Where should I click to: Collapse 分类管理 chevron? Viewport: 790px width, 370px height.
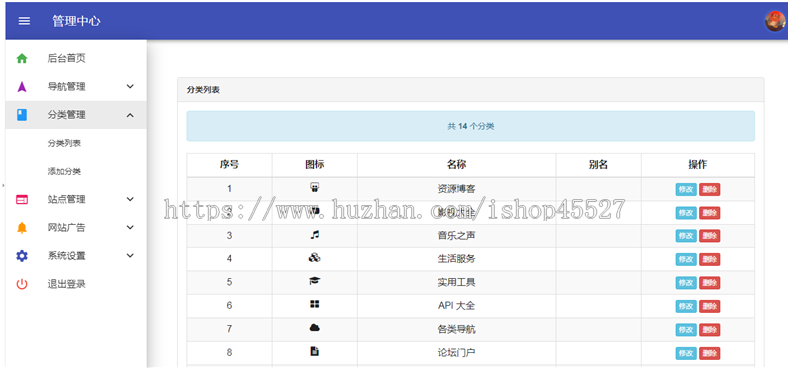[x=130, y=115]
